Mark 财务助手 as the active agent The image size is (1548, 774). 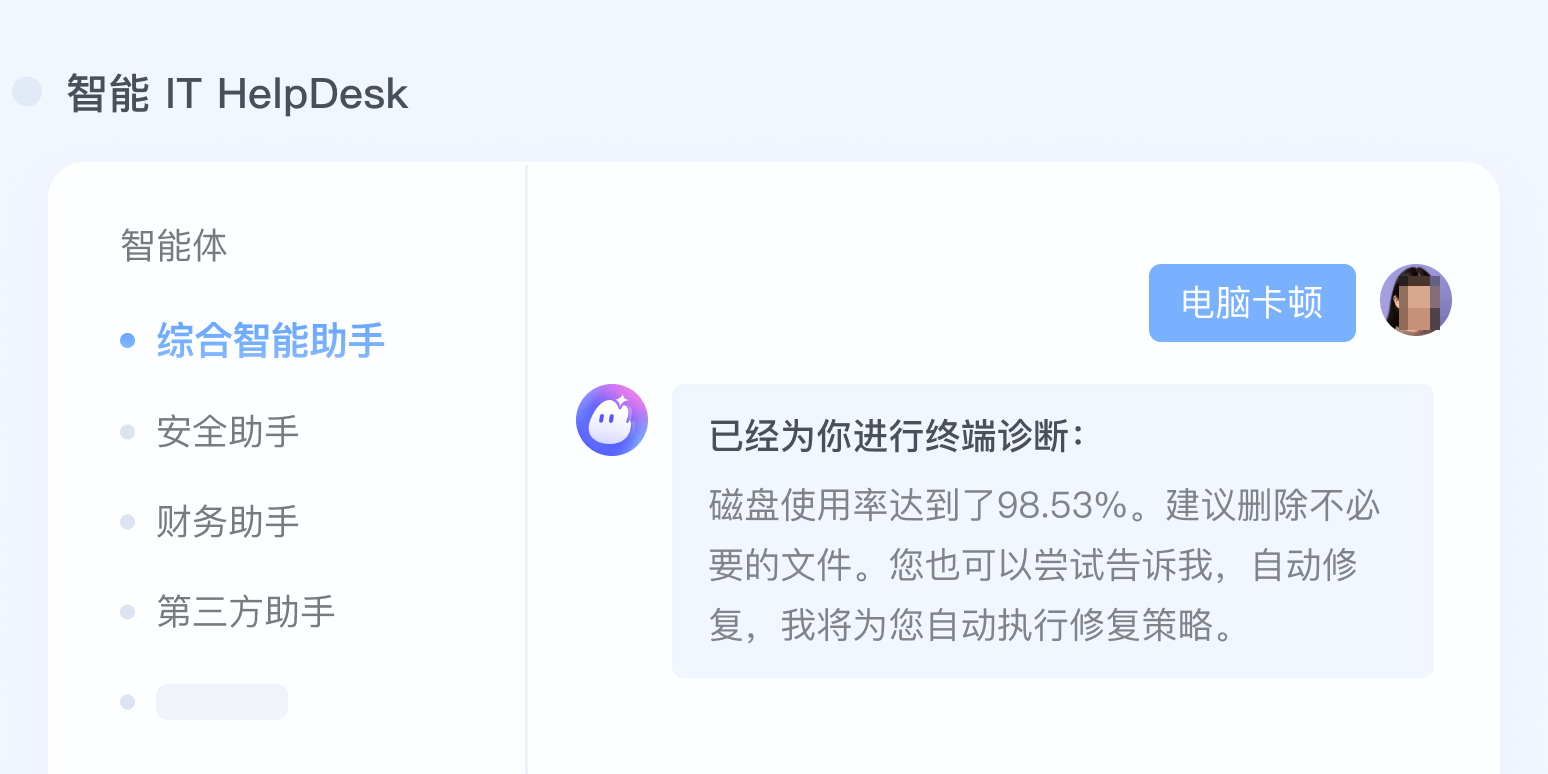(x=227, y=521)
